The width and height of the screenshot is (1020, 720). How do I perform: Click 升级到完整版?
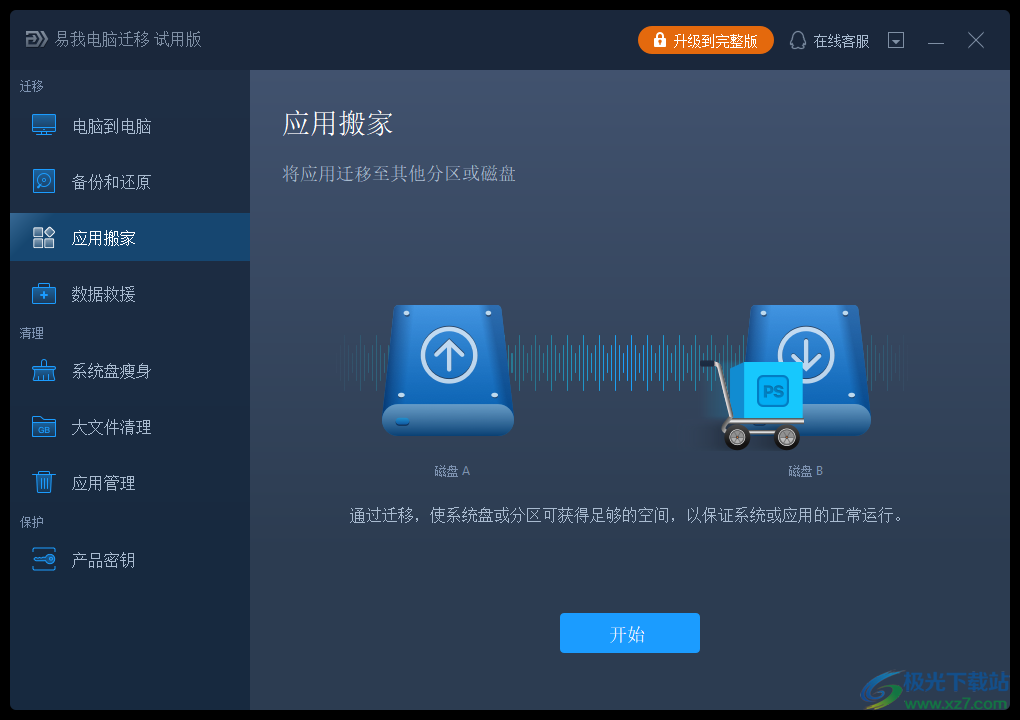coord(715,40)
